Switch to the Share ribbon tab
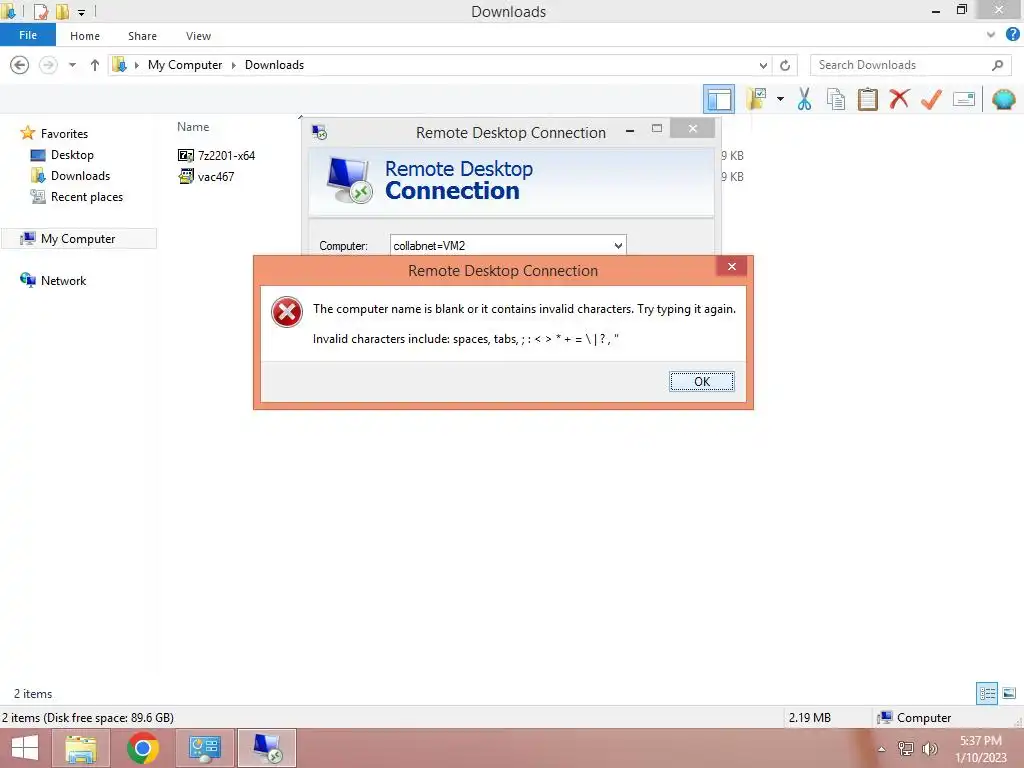Image resolution: width=1024 pixels, height=768 pixels. (142, 36)
